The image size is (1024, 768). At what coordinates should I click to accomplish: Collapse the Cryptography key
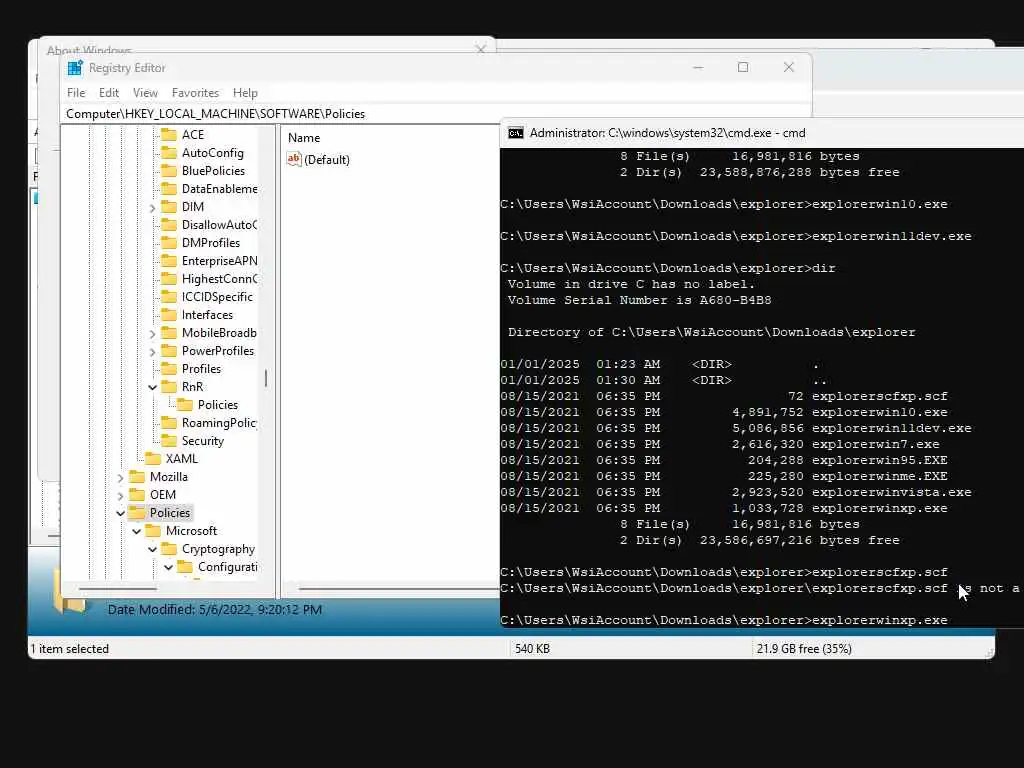[152, 549]
